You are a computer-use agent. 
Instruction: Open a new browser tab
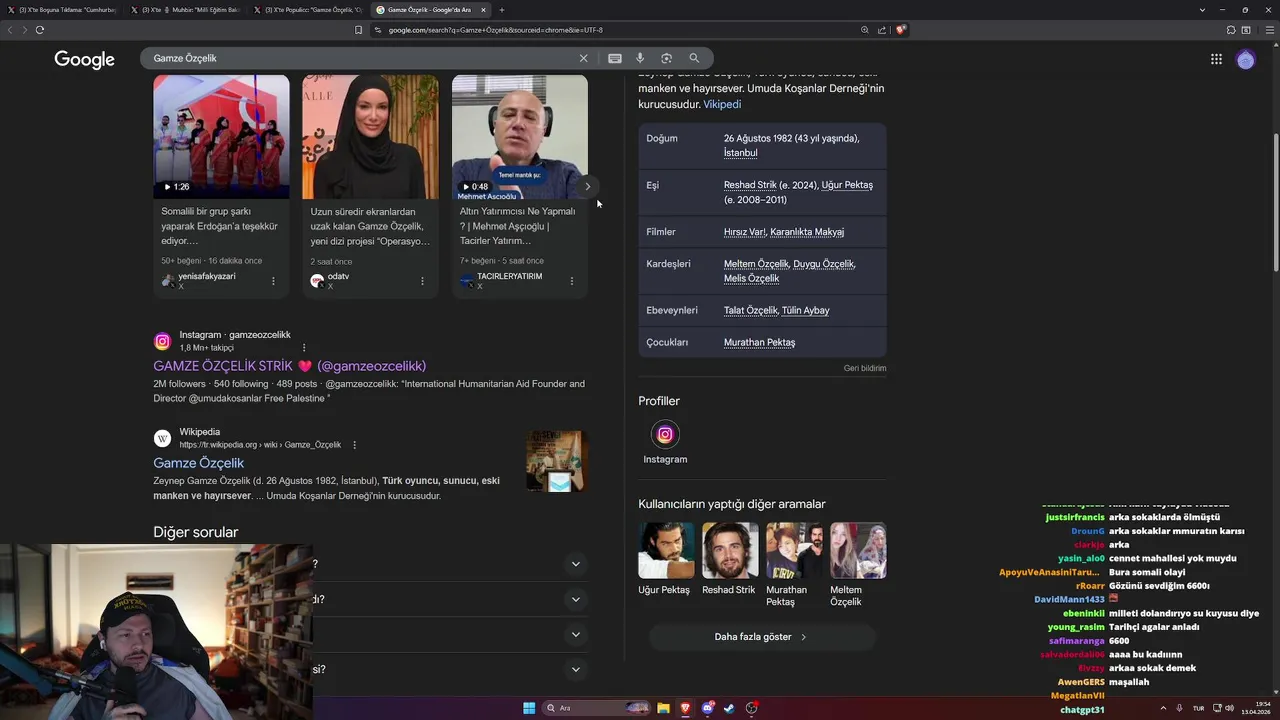(x=502, y=10)
